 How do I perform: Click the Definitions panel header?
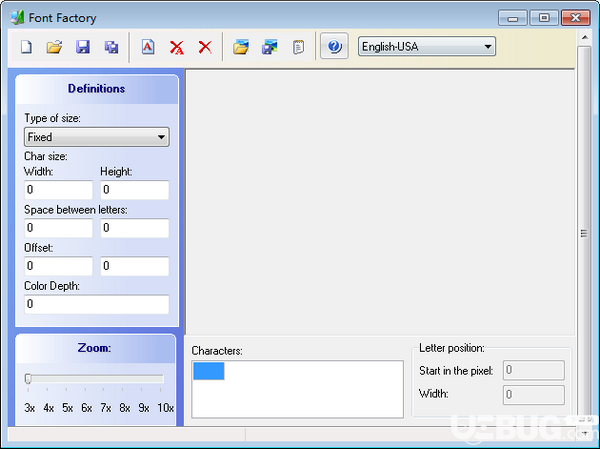(97, 89)
